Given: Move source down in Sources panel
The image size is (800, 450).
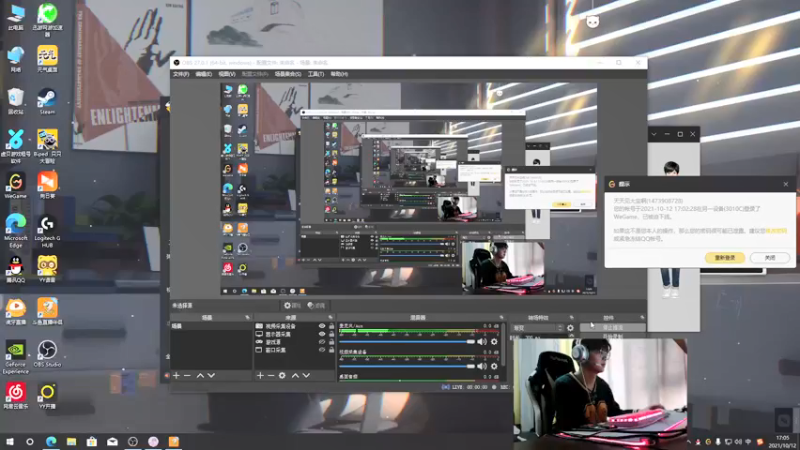Looking at the screenshot, I should pos(306,376).
